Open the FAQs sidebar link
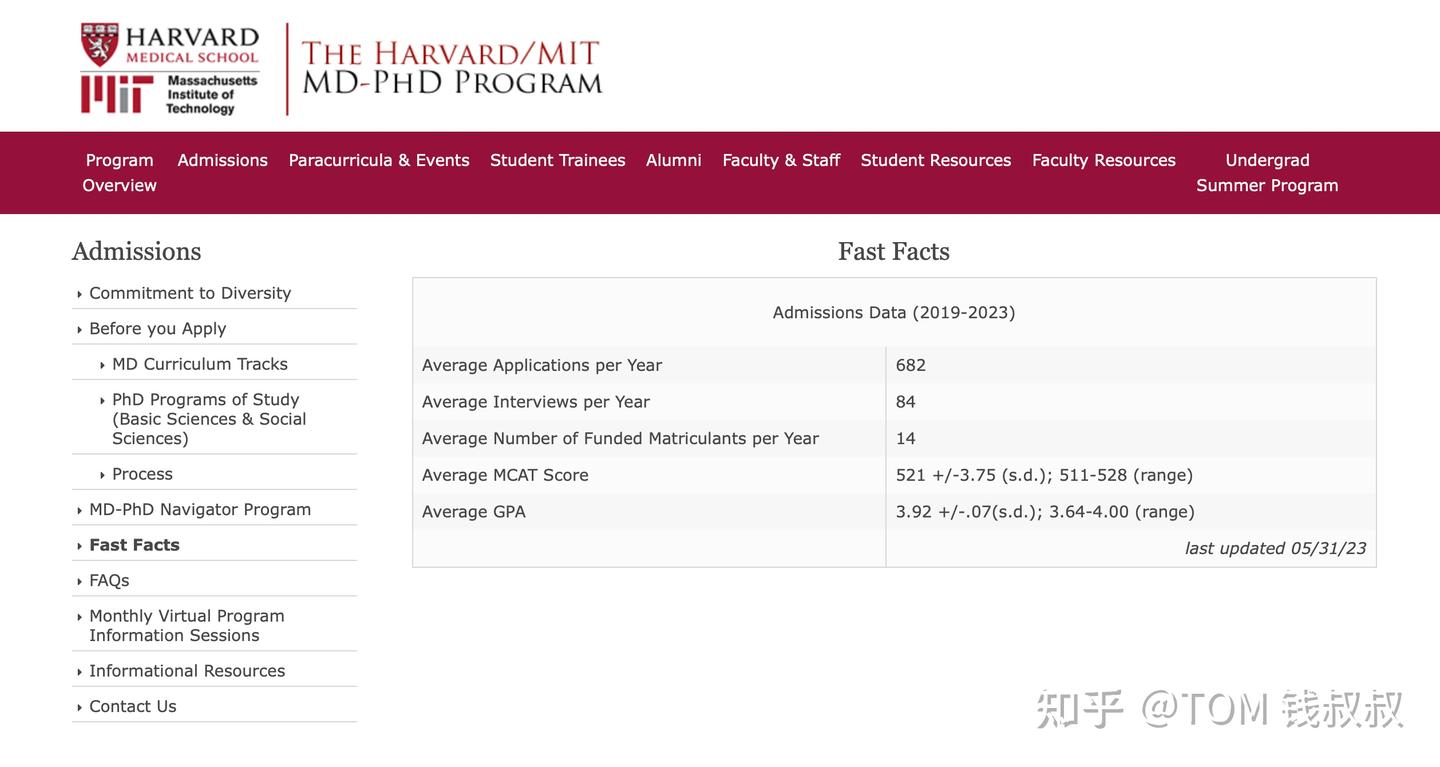The height and width of the screenshot is (767, 1440). 109,580
